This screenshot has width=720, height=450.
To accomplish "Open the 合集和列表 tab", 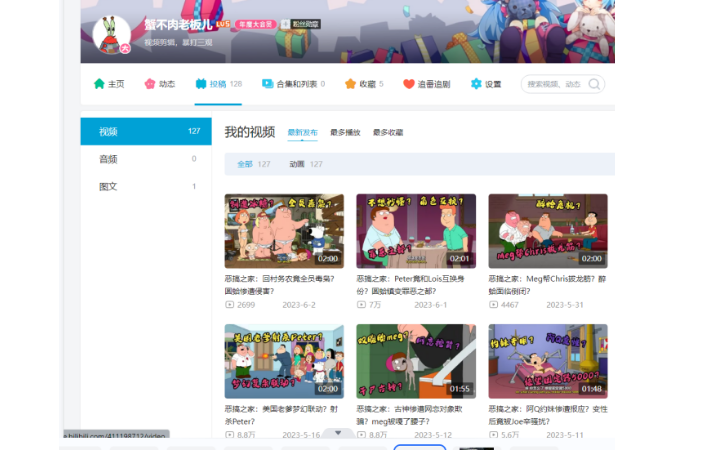I will tap(293, 84).
